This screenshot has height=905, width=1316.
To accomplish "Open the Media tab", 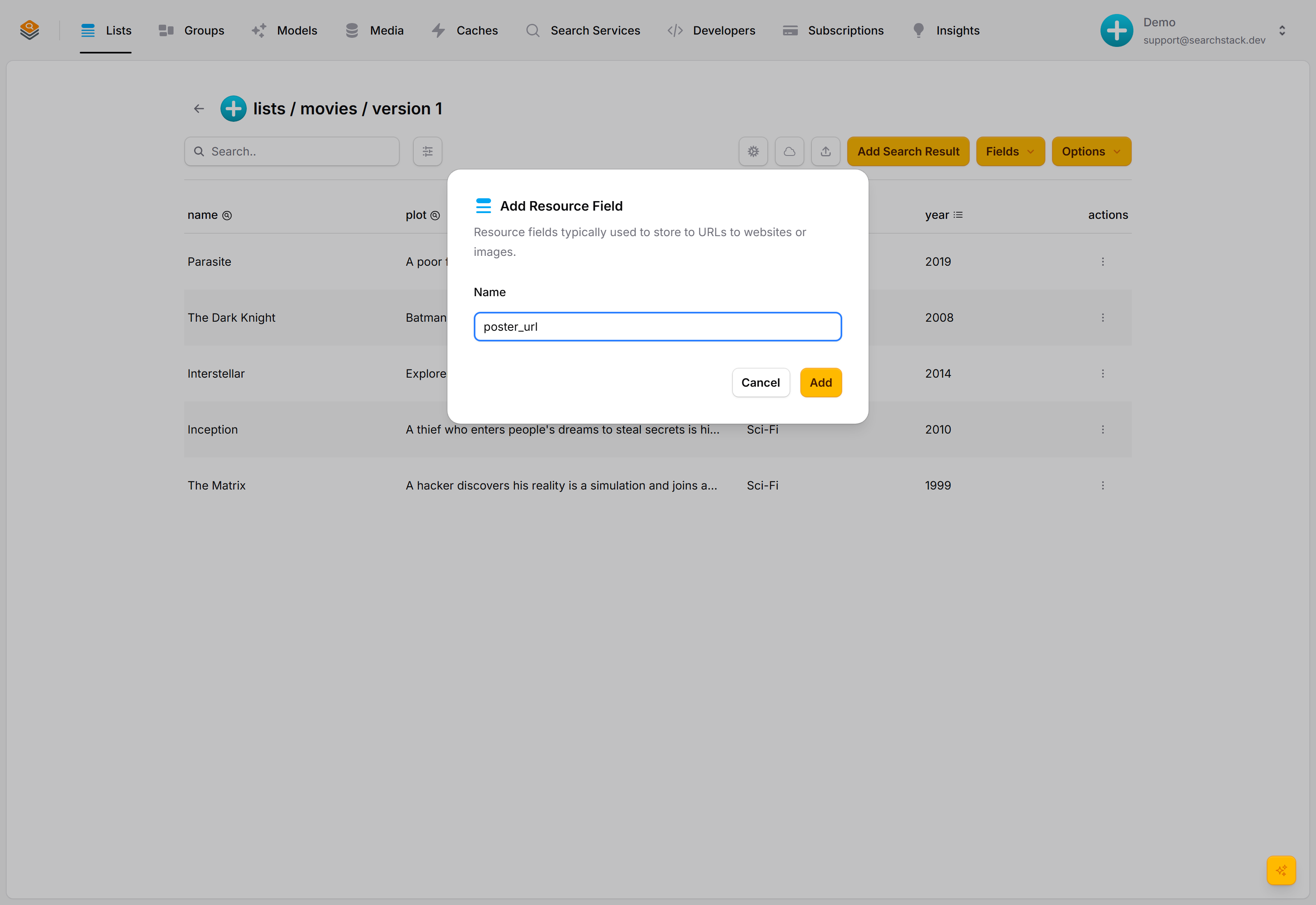I will (374, 30).
